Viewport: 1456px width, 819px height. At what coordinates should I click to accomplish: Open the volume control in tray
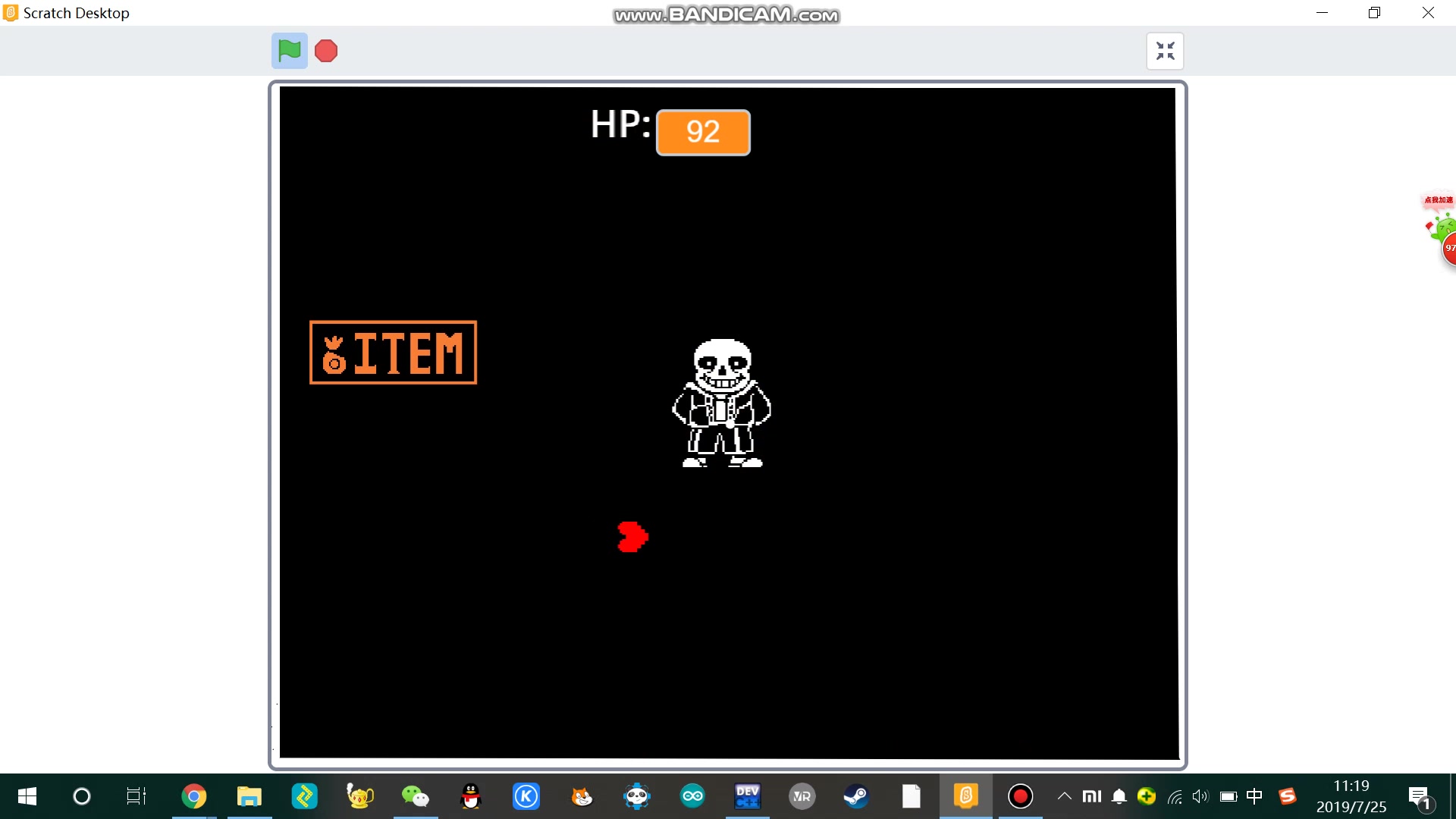(x=1200, y=796)
